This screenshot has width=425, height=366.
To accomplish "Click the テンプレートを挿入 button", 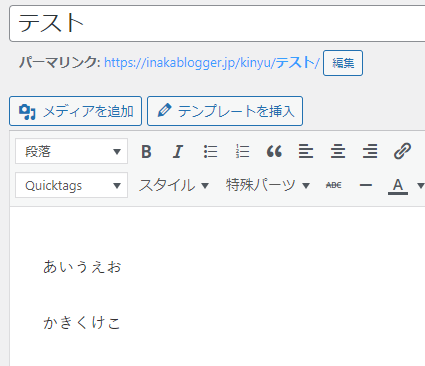I will pos(225,111).
